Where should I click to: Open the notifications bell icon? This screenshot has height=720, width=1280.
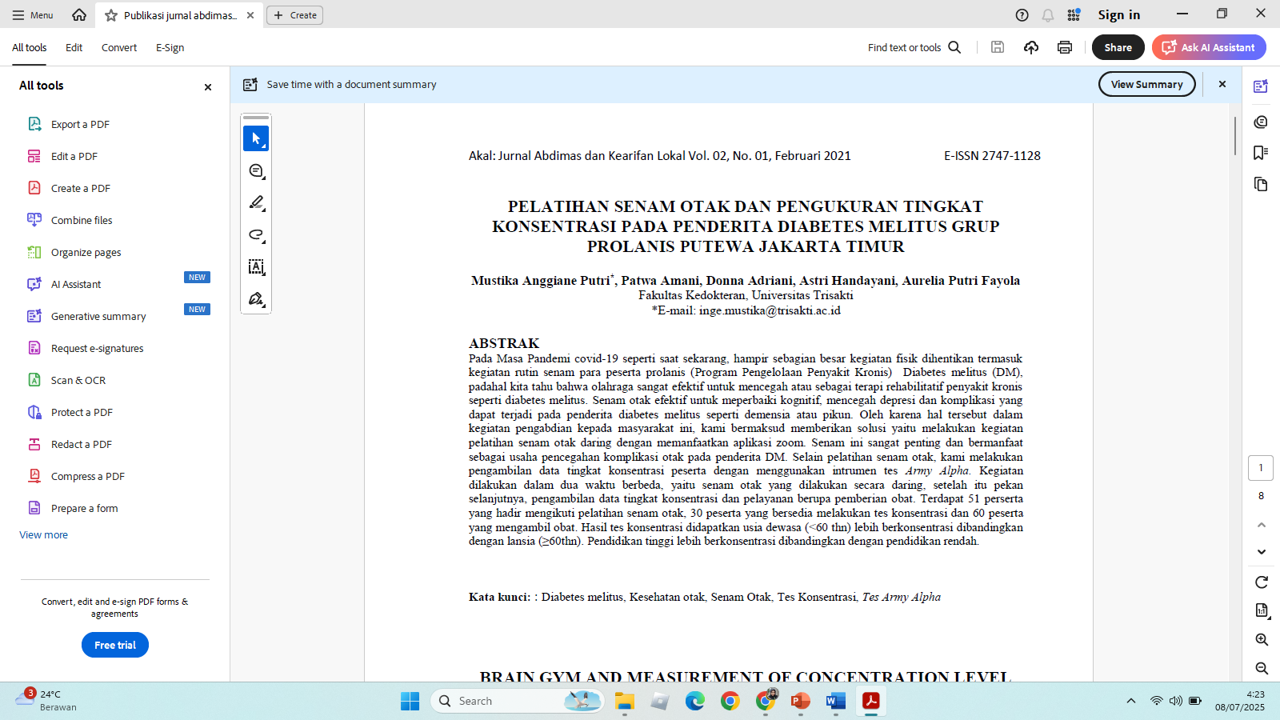(x=1048, y=15)
